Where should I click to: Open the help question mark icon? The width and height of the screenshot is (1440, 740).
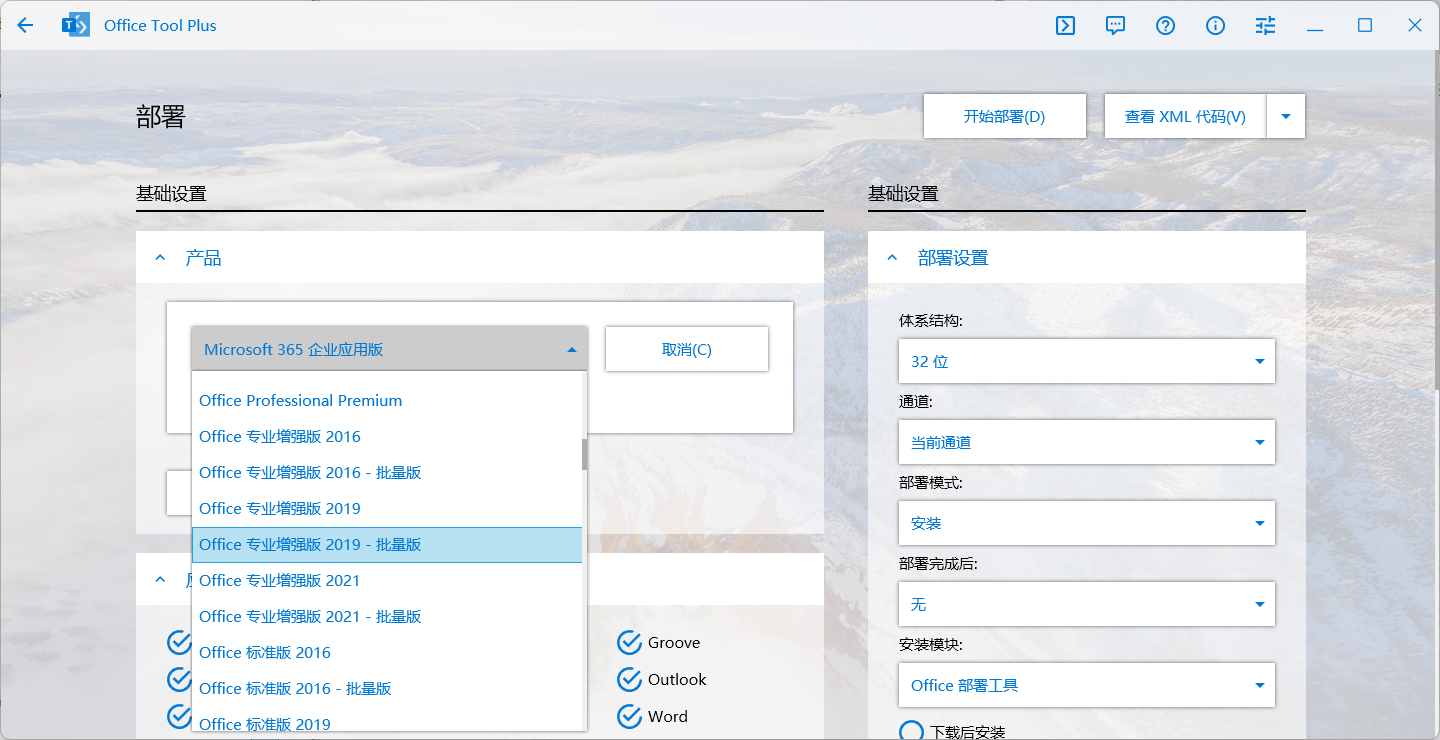[1166, 26]
